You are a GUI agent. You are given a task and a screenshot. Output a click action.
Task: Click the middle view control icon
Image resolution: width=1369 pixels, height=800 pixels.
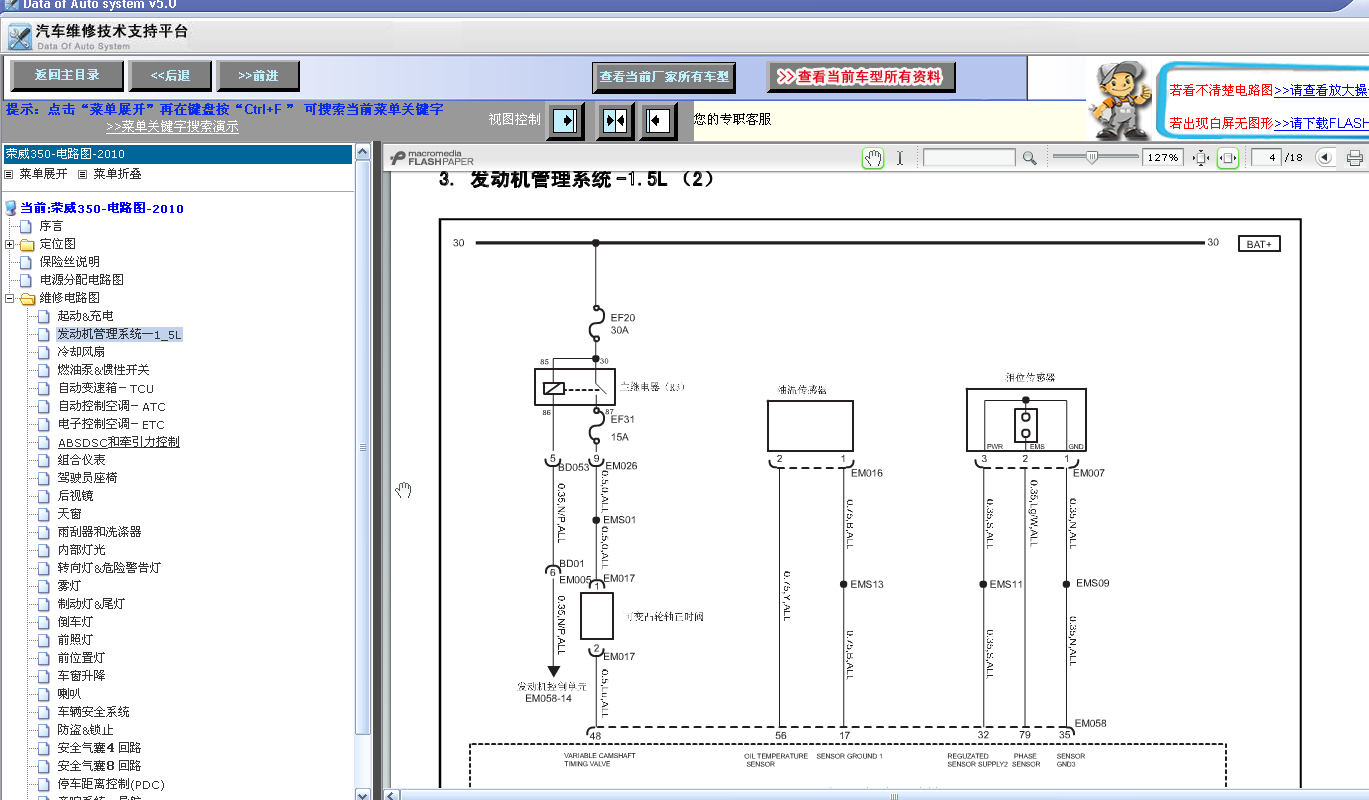[x=615, y=121]
